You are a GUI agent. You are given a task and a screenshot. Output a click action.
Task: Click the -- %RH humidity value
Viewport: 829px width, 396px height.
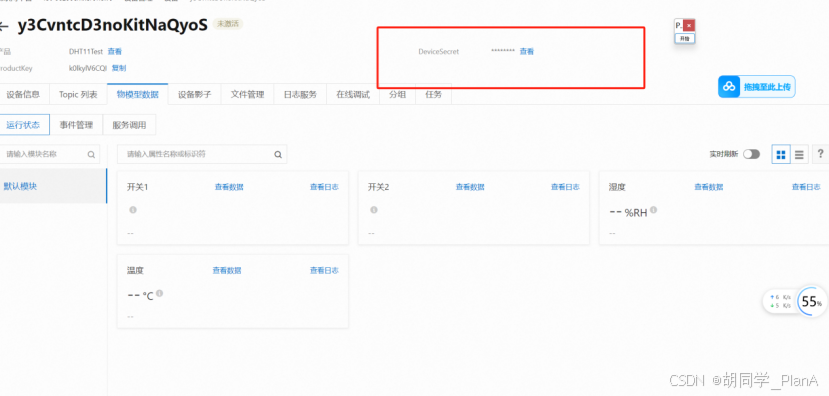(x=628, y=213)
